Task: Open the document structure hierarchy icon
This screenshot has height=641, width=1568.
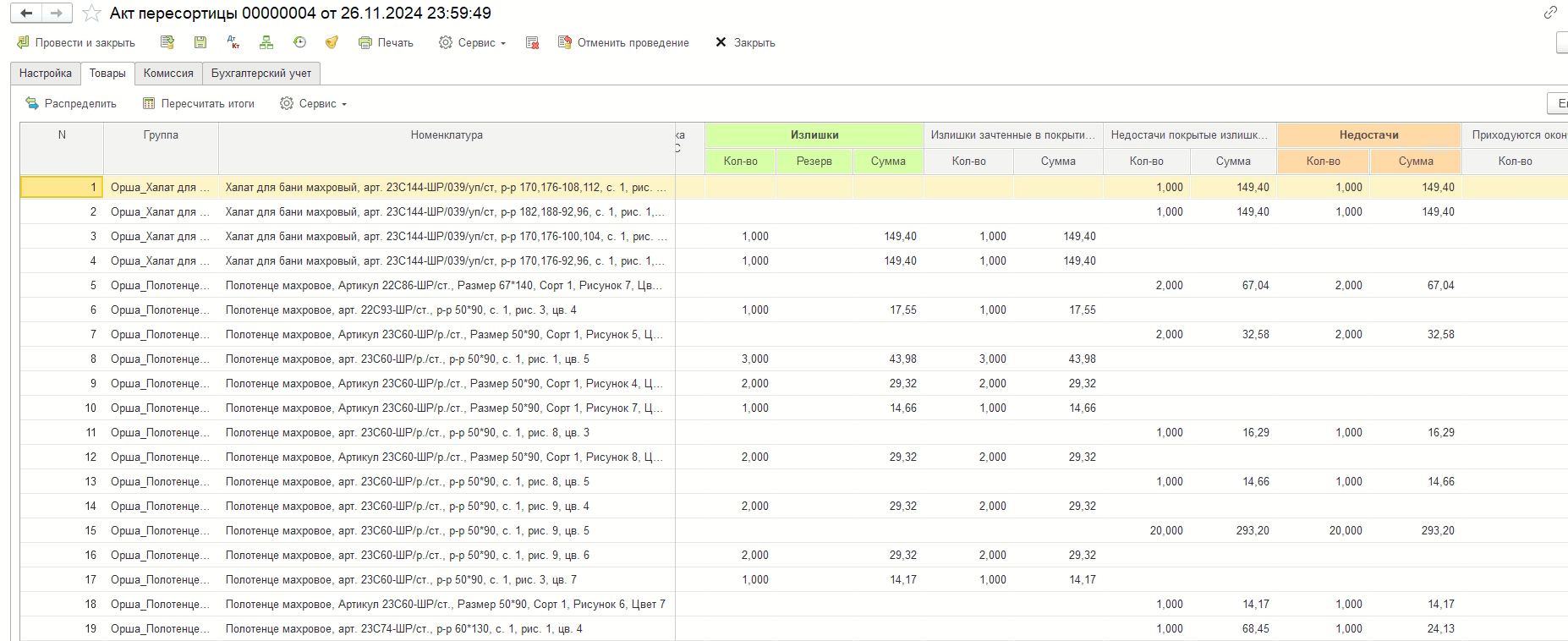Action: tap(266, 42)
